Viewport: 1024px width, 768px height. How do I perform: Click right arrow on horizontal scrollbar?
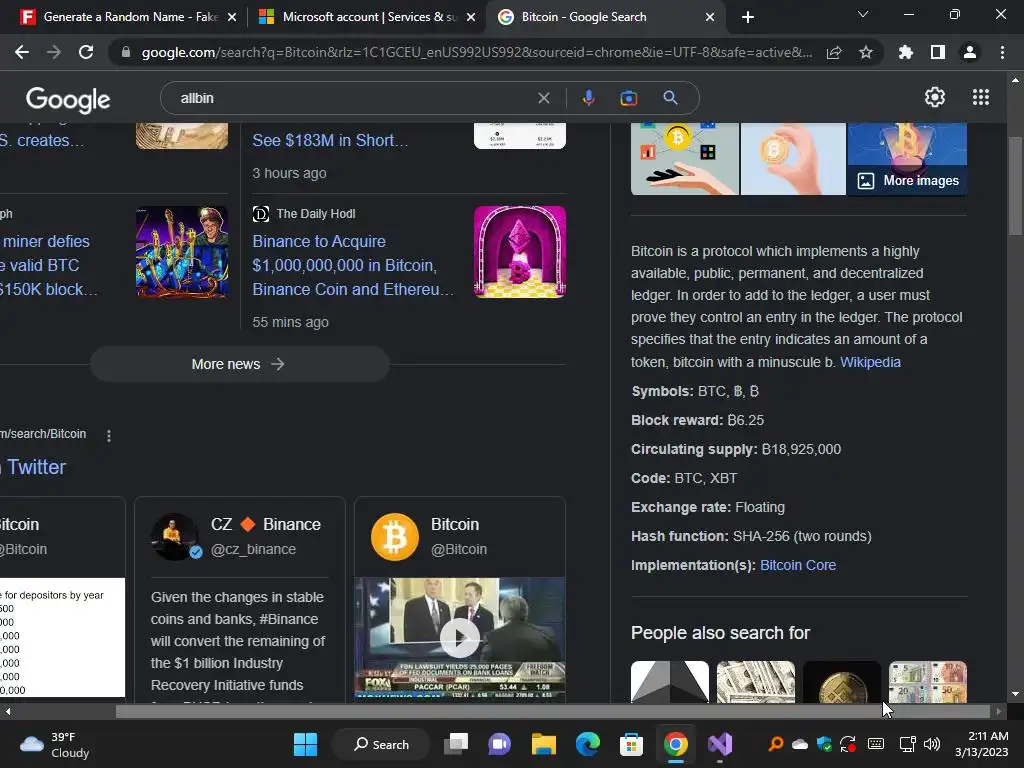pos(999,711)
